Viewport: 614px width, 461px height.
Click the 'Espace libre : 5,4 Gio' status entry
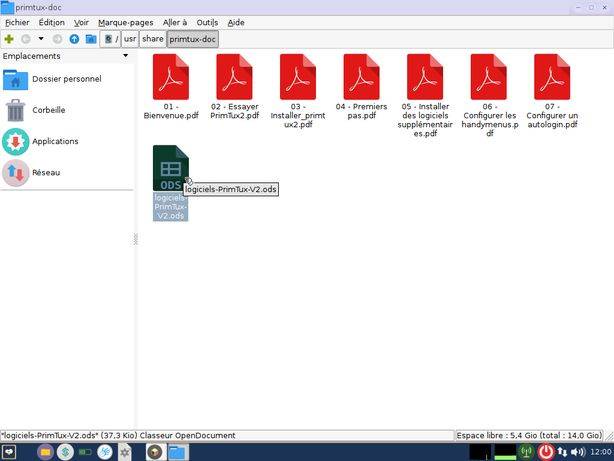point(529,436)
